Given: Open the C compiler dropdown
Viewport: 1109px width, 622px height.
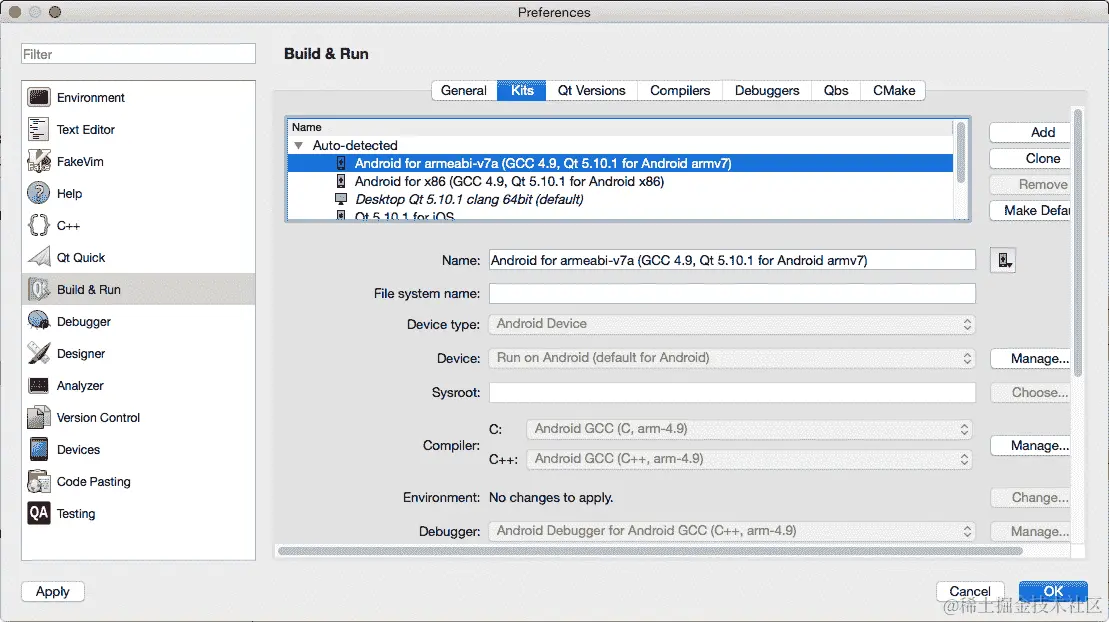Looking at the screenshot, I should pyautogui.click(x=749, y=429).
